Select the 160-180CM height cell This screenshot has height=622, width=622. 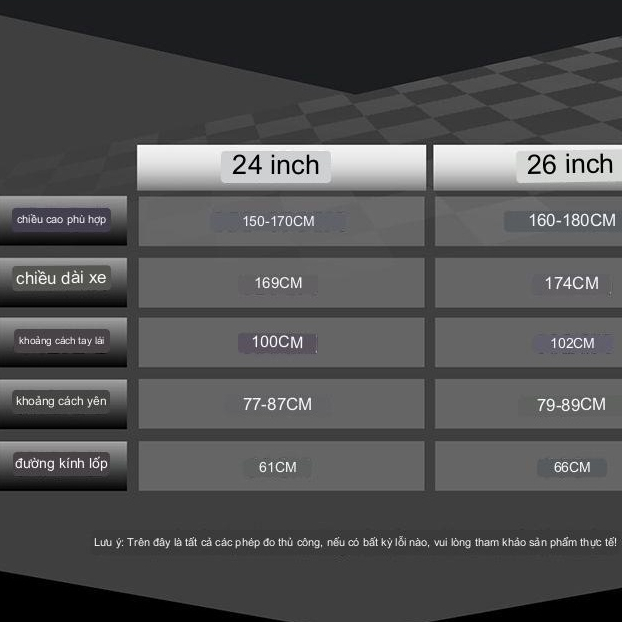(x=571, y=220)
